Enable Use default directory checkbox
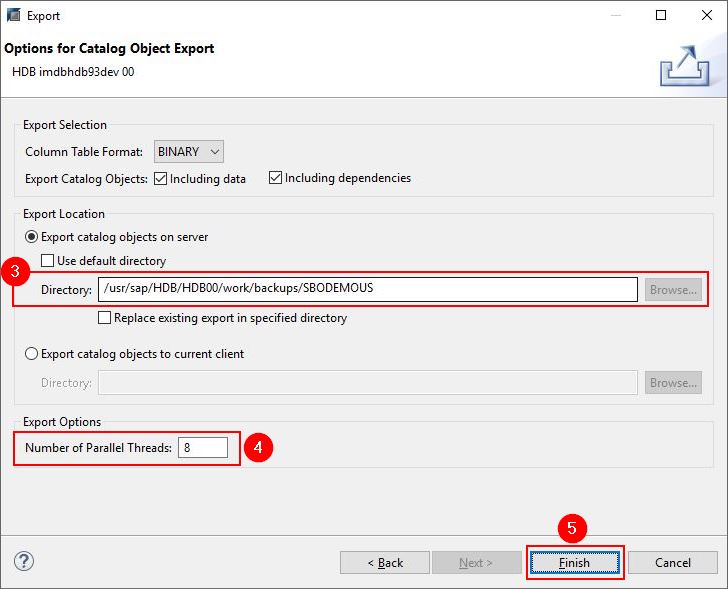This screenshot has height=589, width=728. pos(48,261)
